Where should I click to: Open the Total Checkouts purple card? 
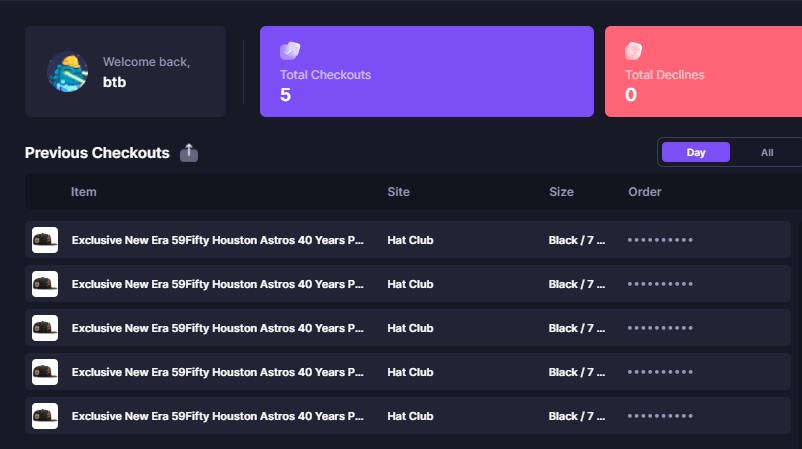[427, 72]
